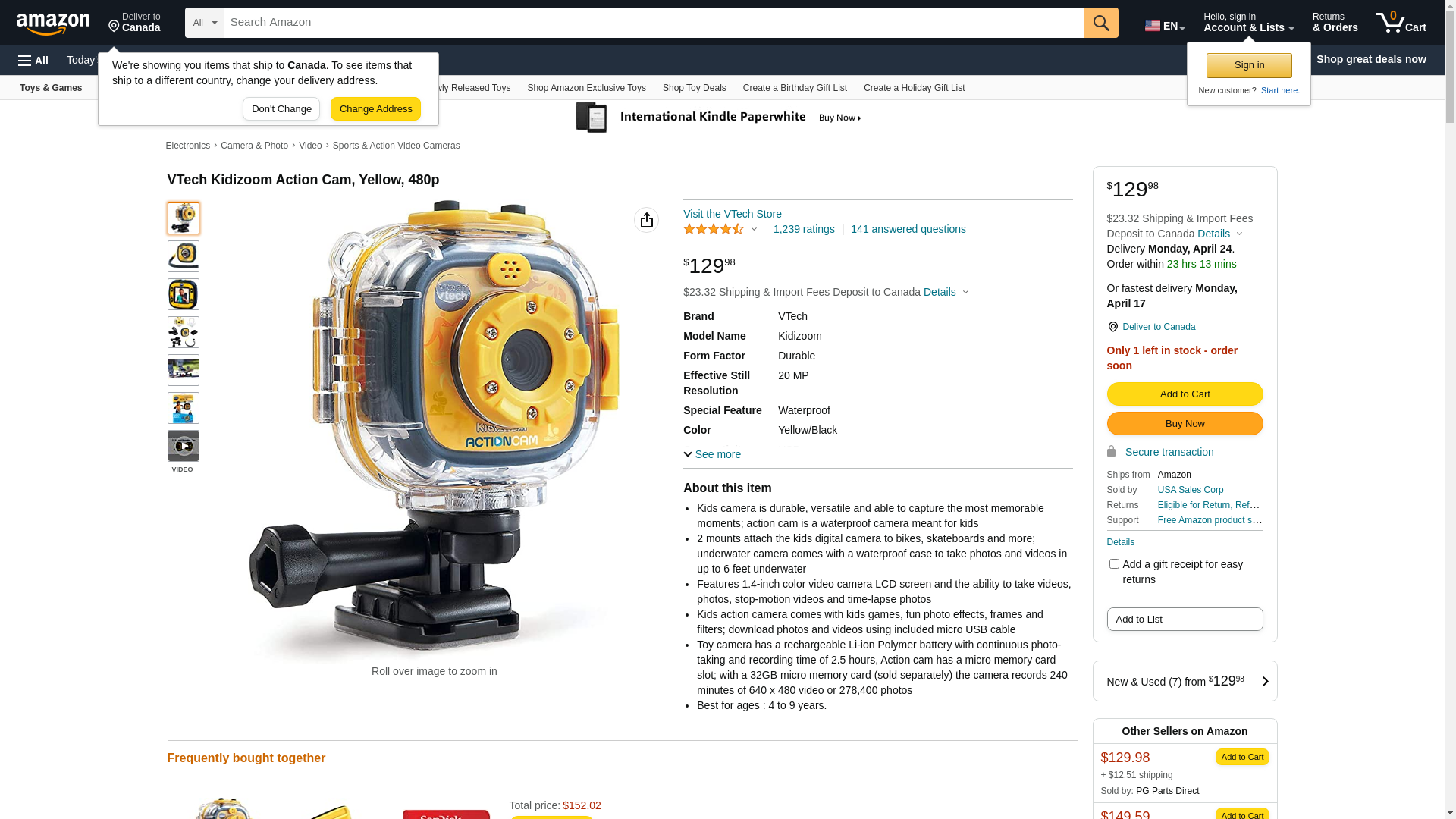Open the shopping cart icon

click(1401, 23)
